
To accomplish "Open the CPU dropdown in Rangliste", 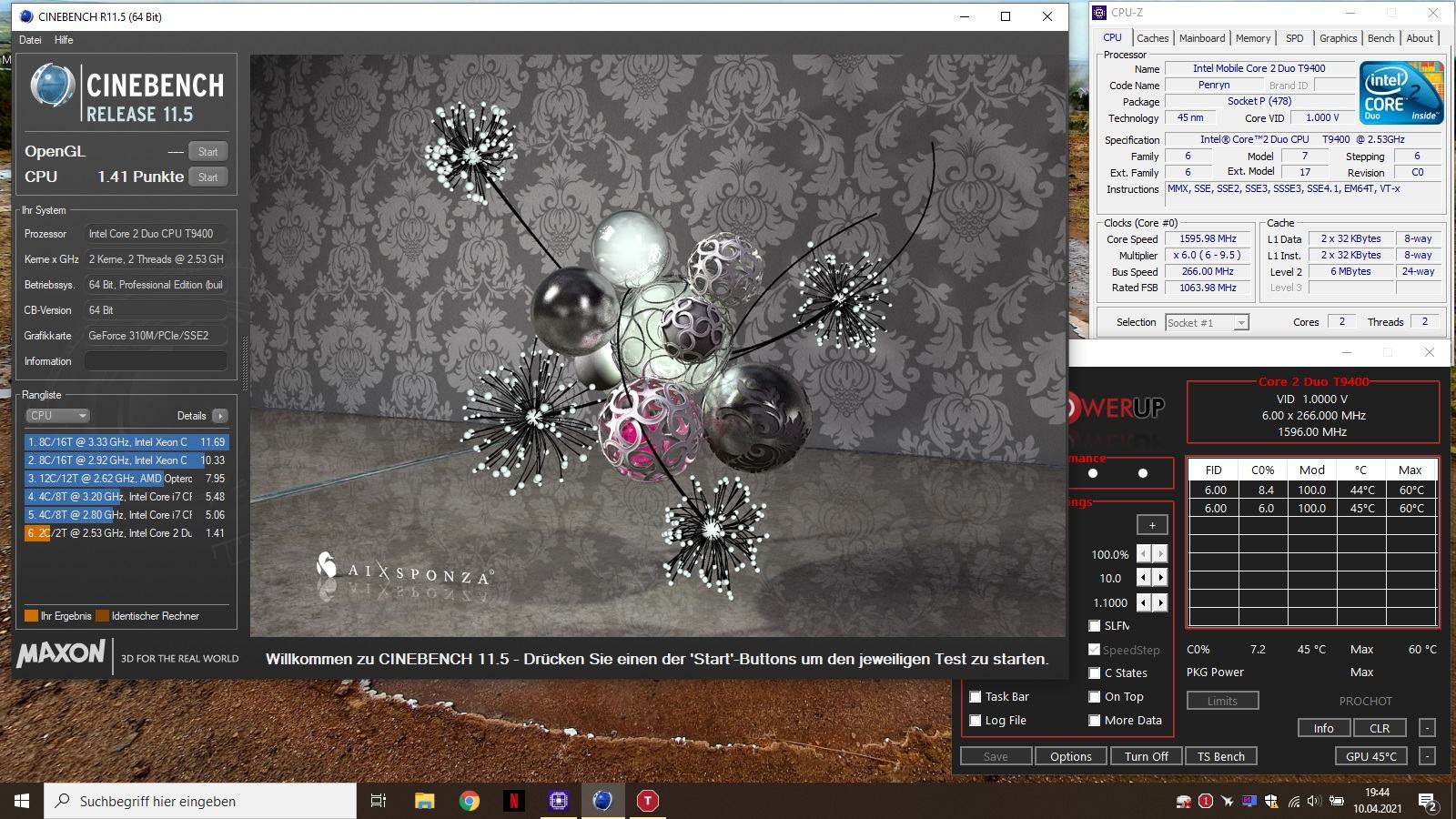I will pyautogui.click(x=57, y=416).
